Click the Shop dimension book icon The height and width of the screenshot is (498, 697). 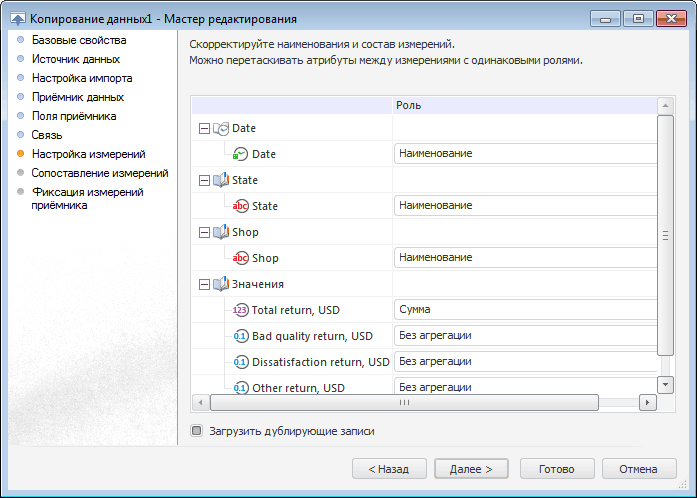(221, 232)
